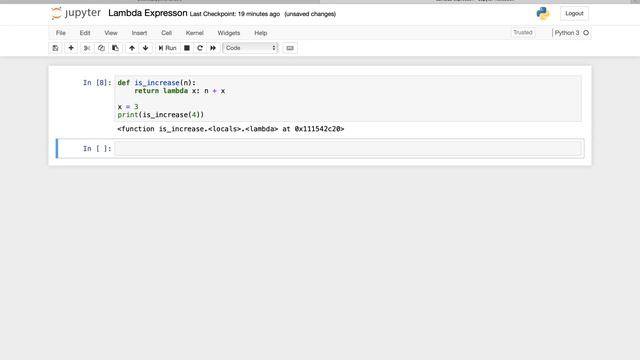Restart kernel and run all icon

click(x=213, y=48)
